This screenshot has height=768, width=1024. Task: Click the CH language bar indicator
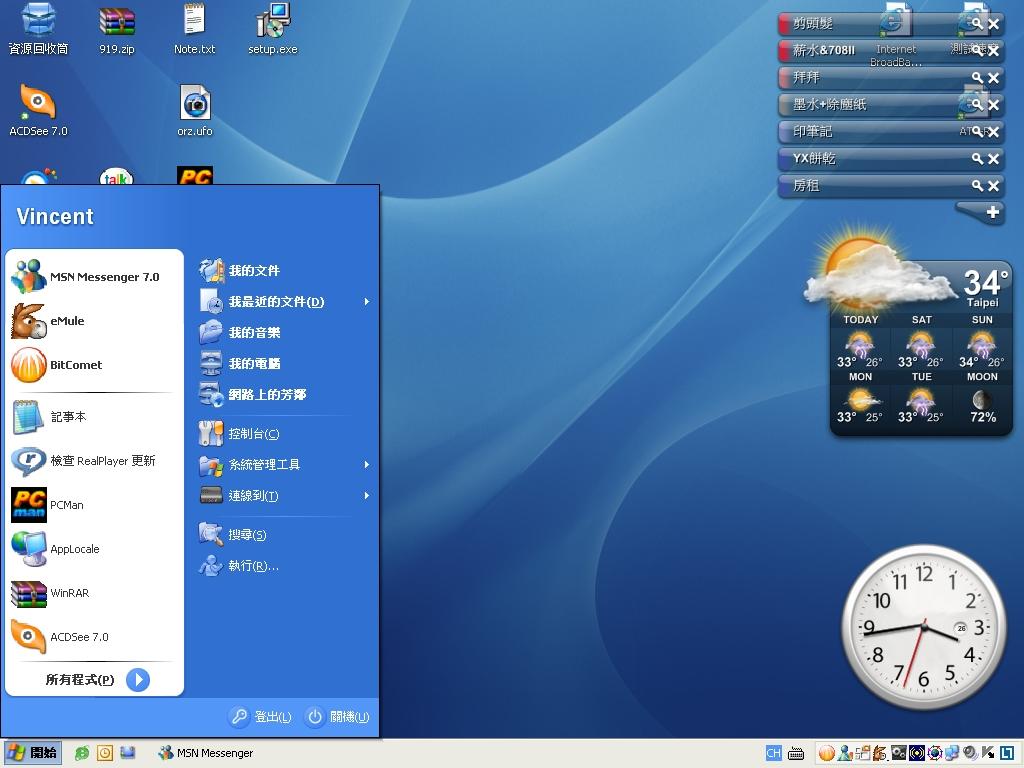pos(773,753)
